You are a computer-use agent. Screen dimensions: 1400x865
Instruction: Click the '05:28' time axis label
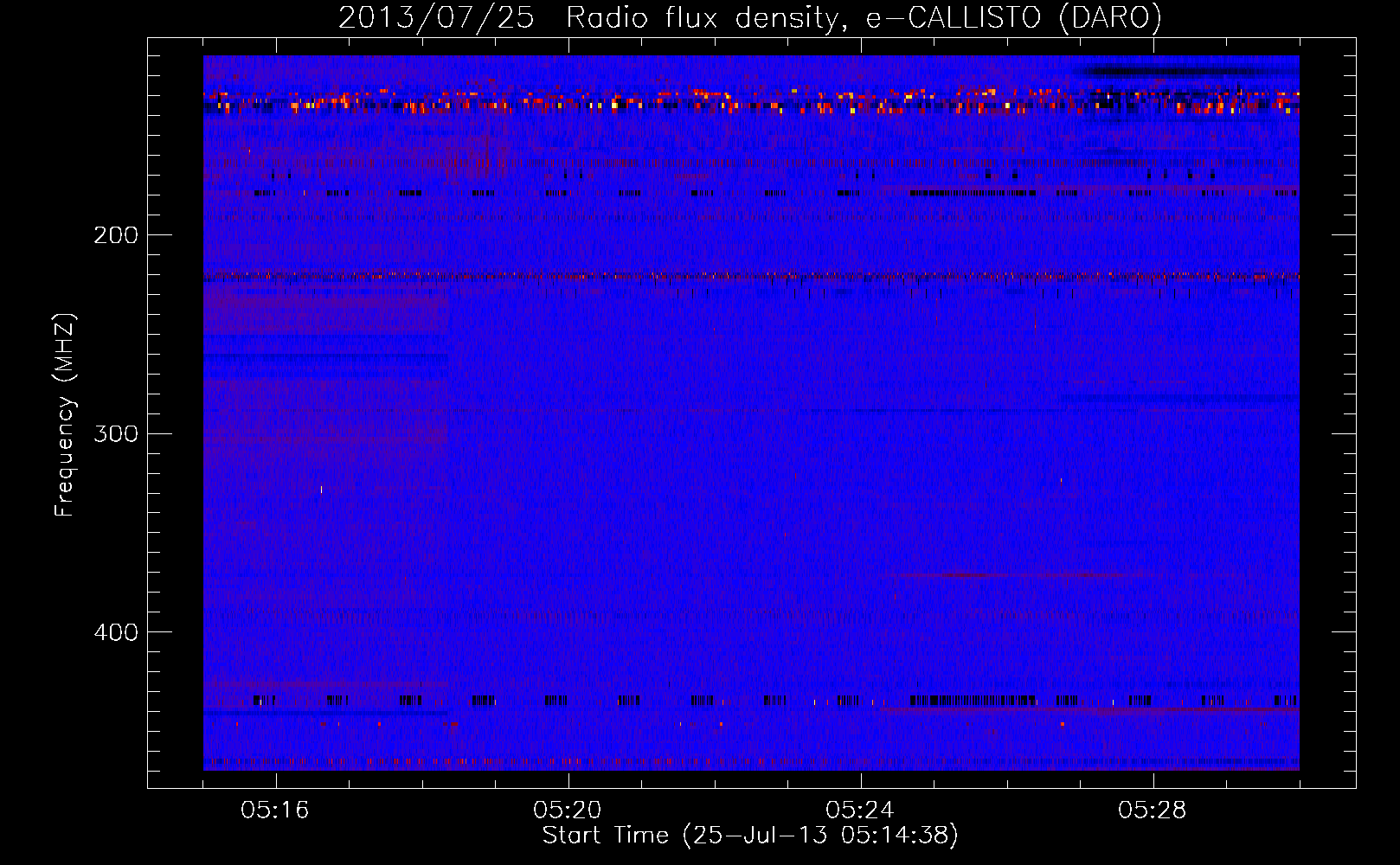[x=1153, y=810]
